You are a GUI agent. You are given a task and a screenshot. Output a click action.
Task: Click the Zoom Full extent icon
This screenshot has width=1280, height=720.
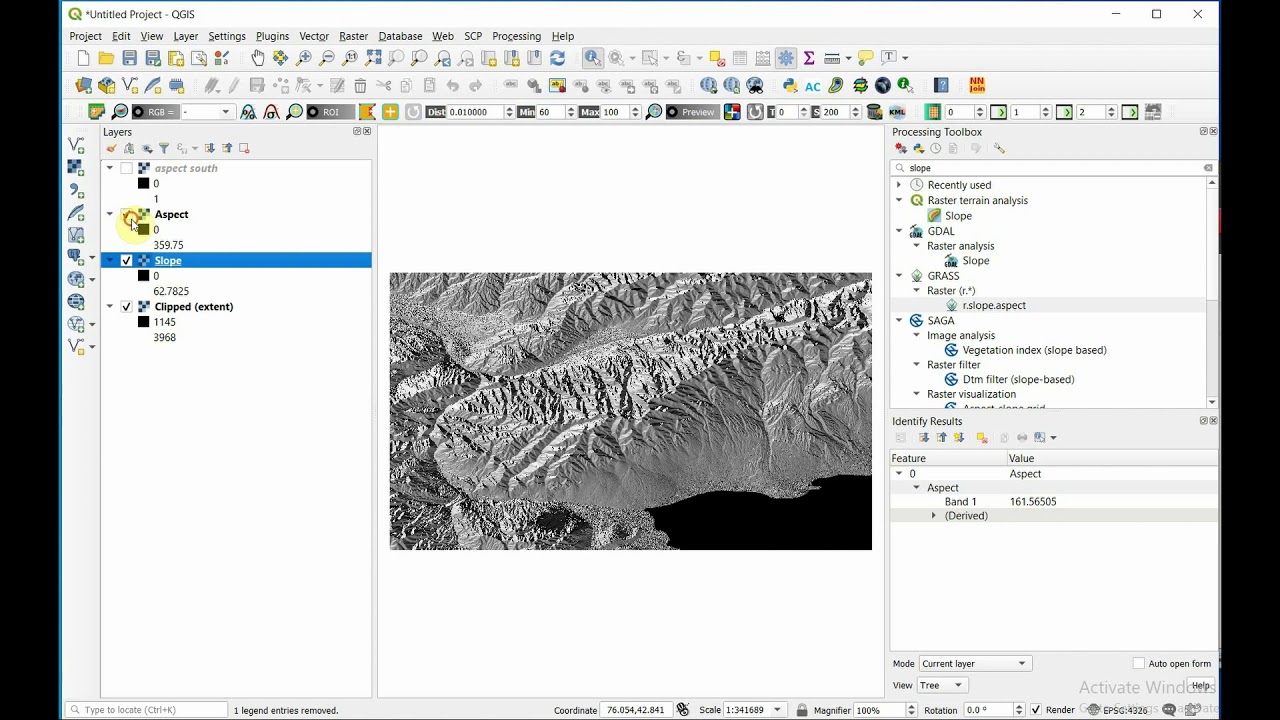[374, 58]
